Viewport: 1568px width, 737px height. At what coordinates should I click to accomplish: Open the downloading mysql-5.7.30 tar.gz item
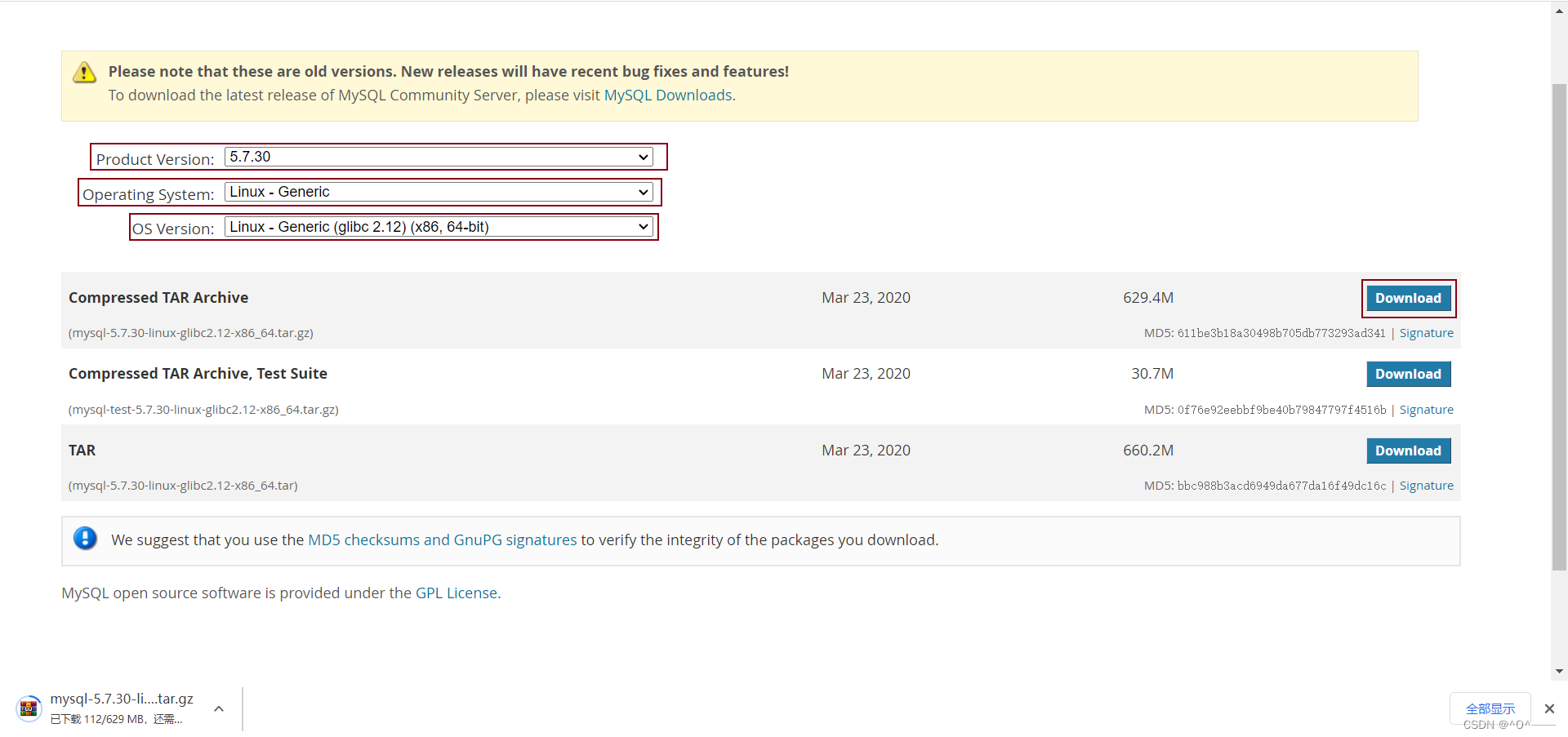(122, 708)
